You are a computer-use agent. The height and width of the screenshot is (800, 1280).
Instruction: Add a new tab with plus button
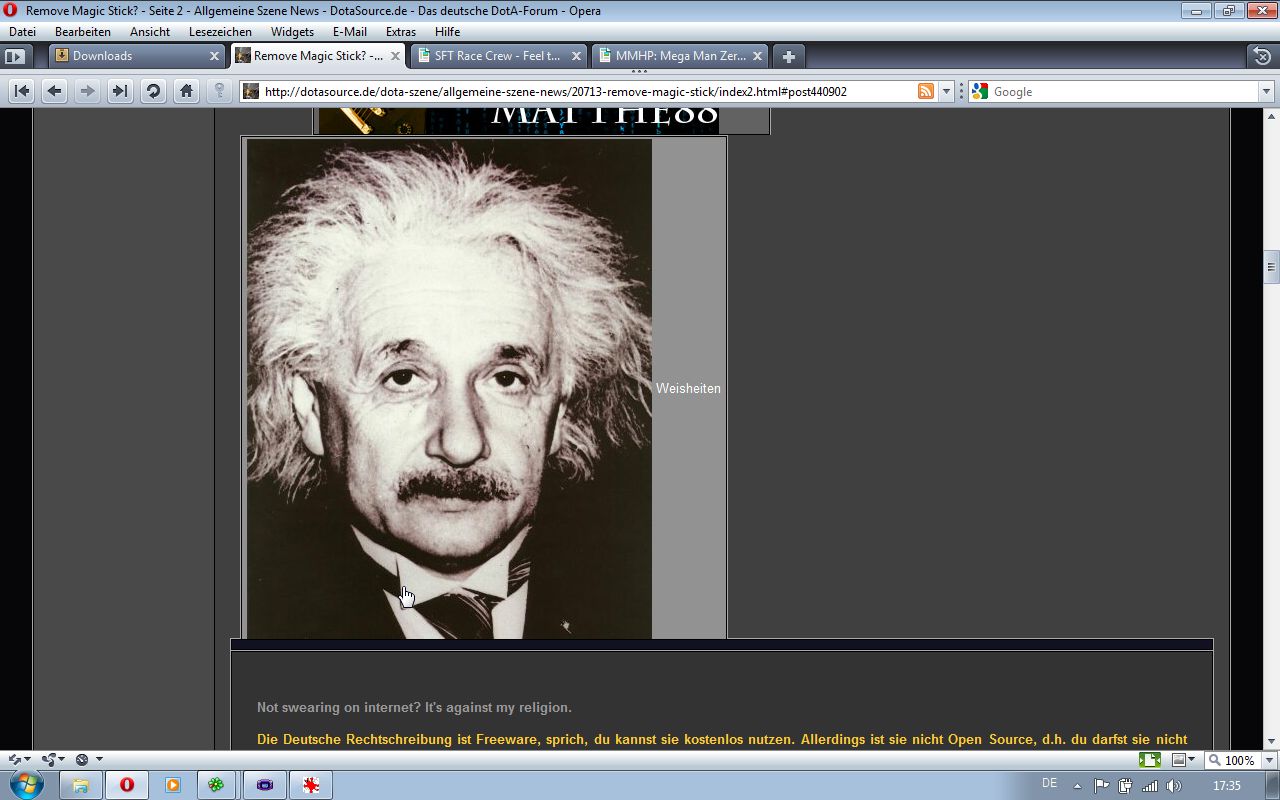coord(789,56)
